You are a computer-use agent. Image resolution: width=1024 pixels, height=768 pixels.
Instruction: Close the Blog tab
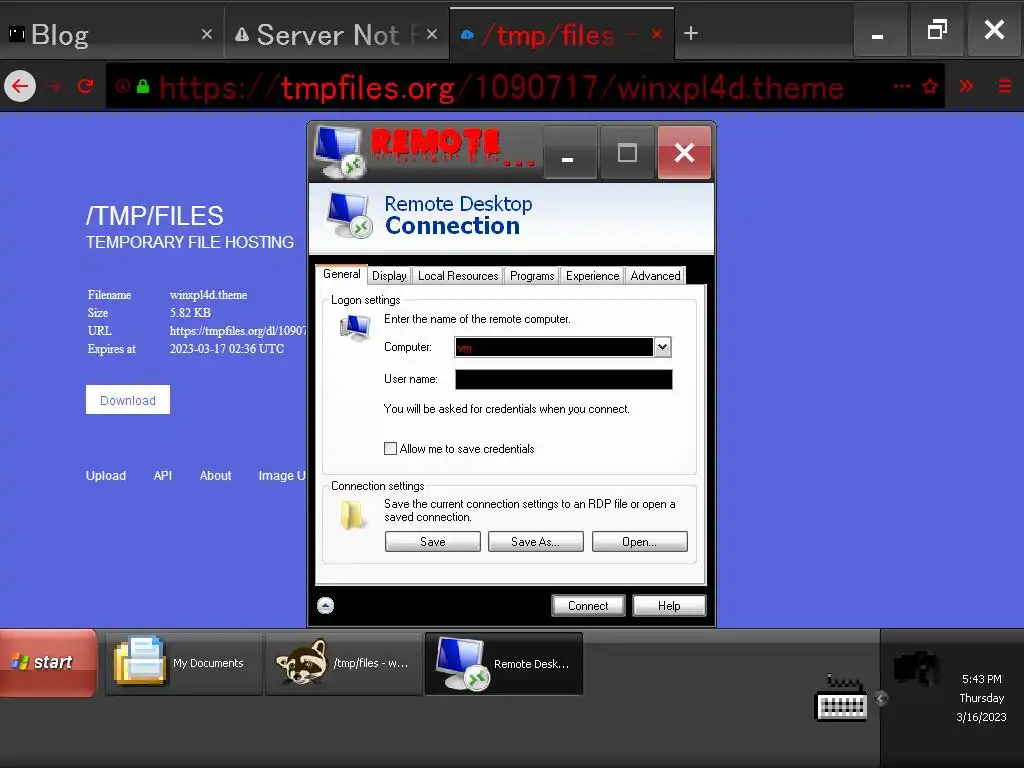tap(207, 34)
